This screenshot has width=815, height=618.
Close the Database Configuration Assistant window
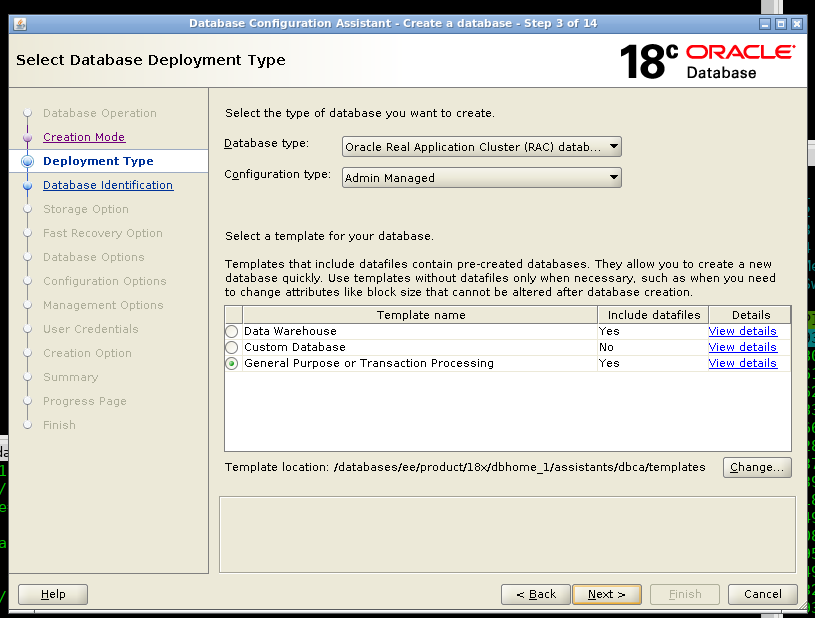pos(797,24)
